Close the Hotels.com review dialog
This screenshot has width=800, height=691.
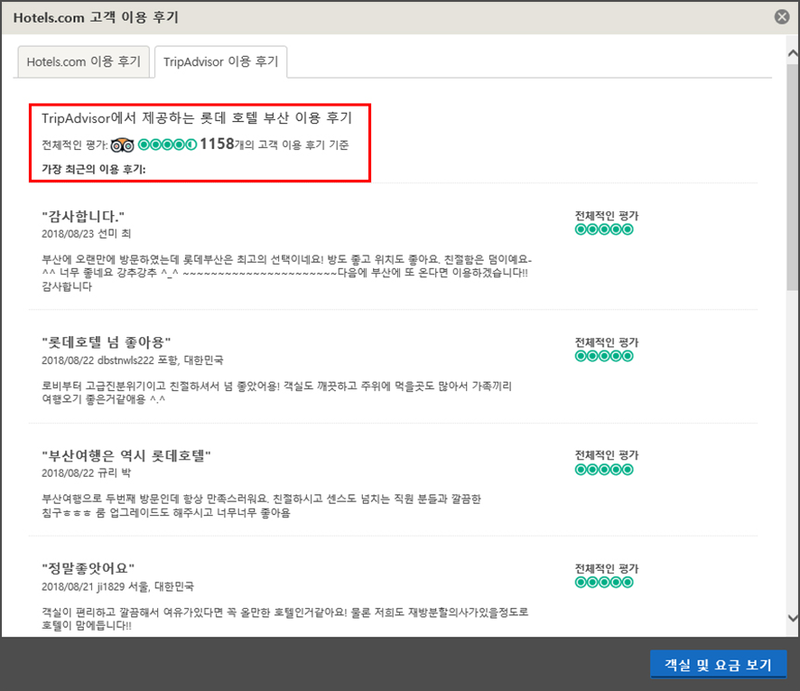pyautogui.click(x=781, y=16)
